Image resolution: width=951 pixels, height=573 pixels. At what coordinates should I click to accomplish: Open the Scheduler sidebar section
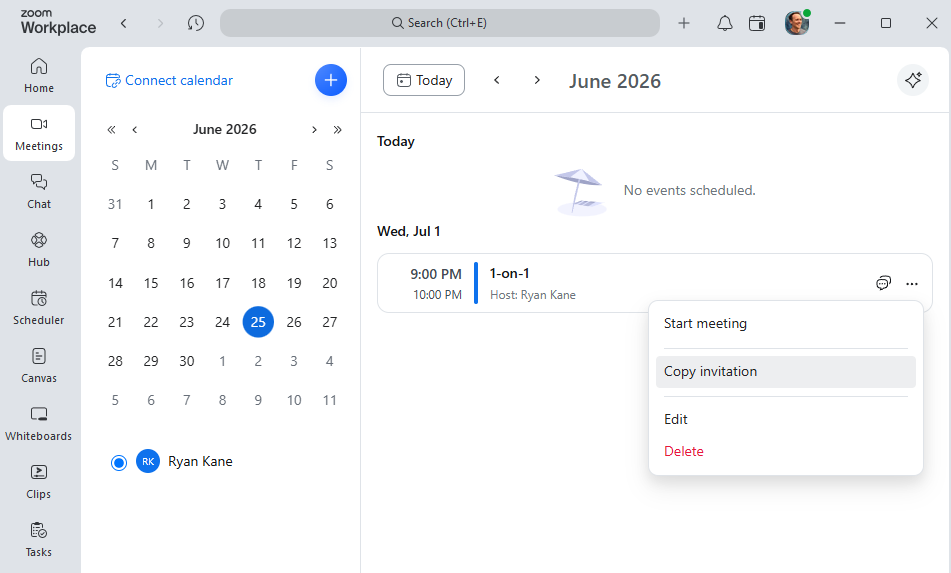pos(39,307)
